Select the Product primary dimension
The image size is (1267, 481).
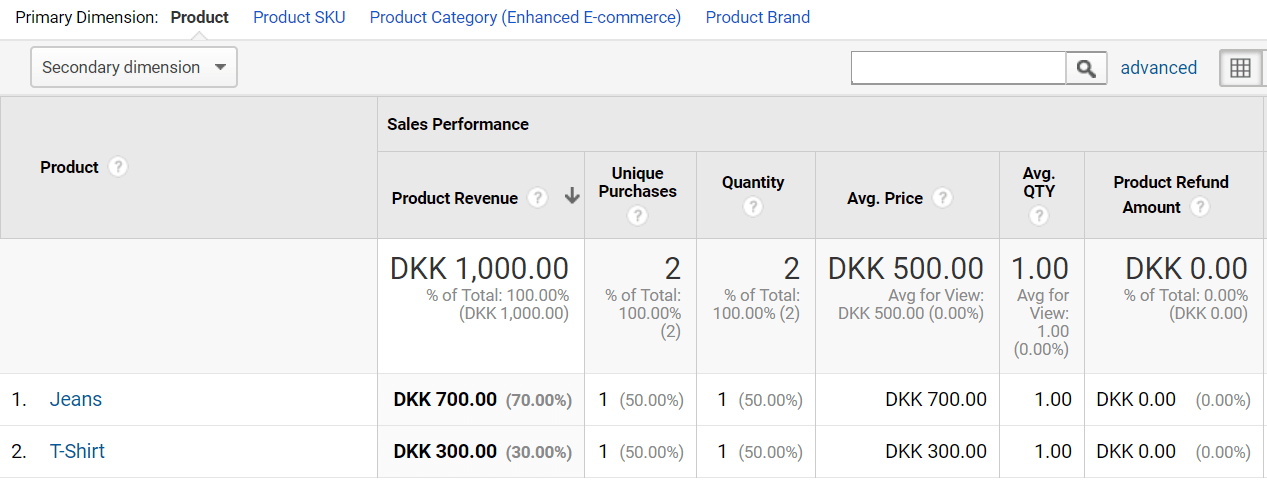click(200, 17)
